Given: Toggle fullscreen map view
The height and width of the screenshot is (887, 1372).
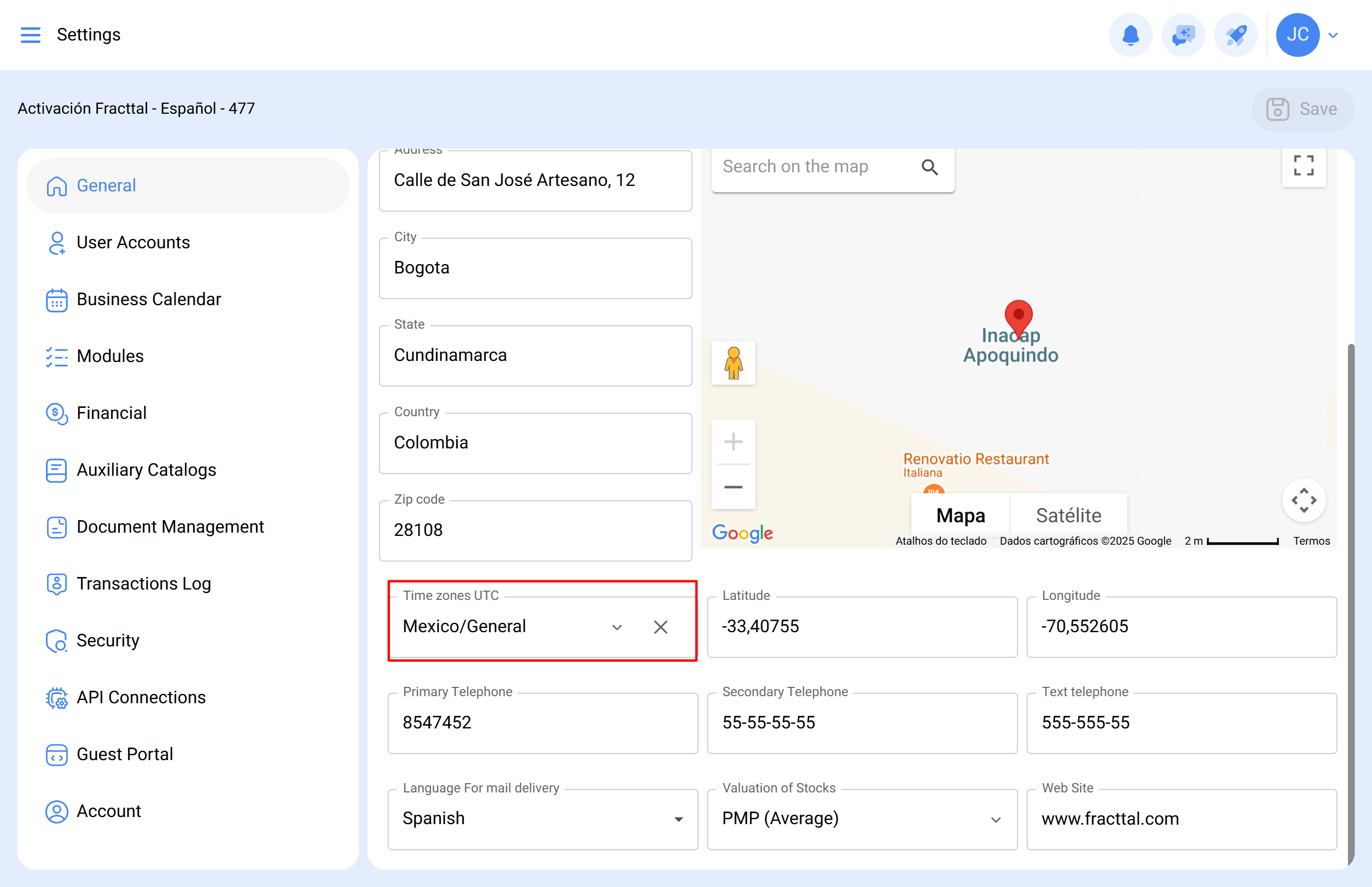Looking at the screenshot, I should point(1303,166).
